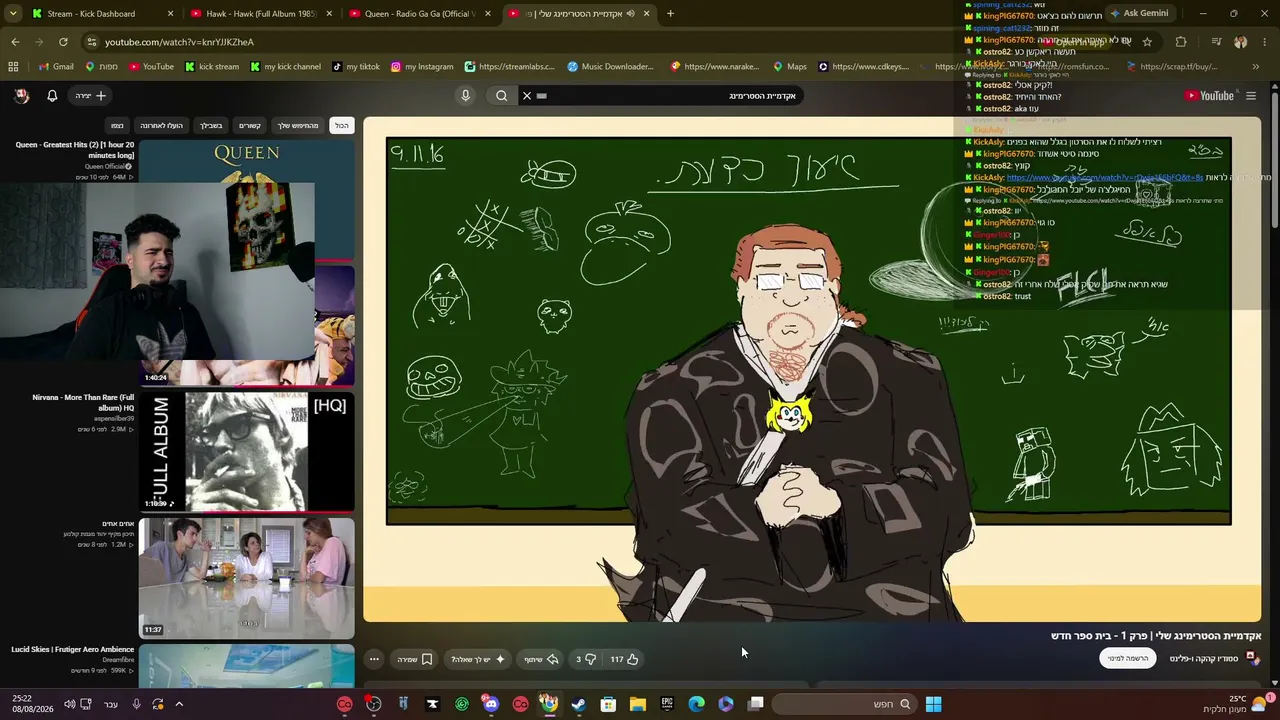Open the 'אחים אחים' video thumbnail
This screenshot has width=1280, height=720.
pyautogui.click(x=246, y=577)
